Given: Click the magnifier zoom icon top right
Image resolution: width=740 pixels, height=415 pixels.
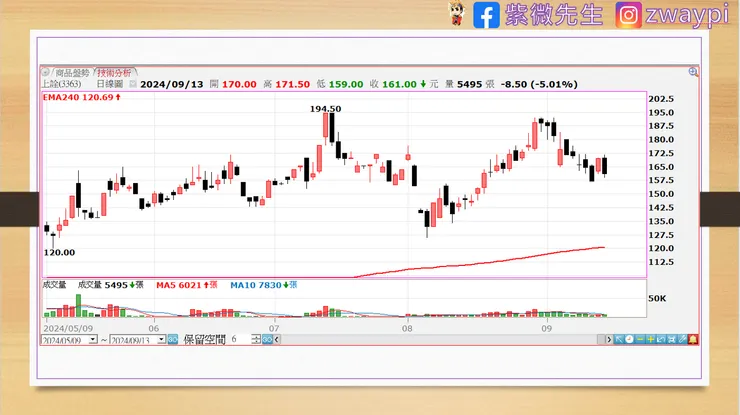Looking at the screenshot, I should [693, 72].
